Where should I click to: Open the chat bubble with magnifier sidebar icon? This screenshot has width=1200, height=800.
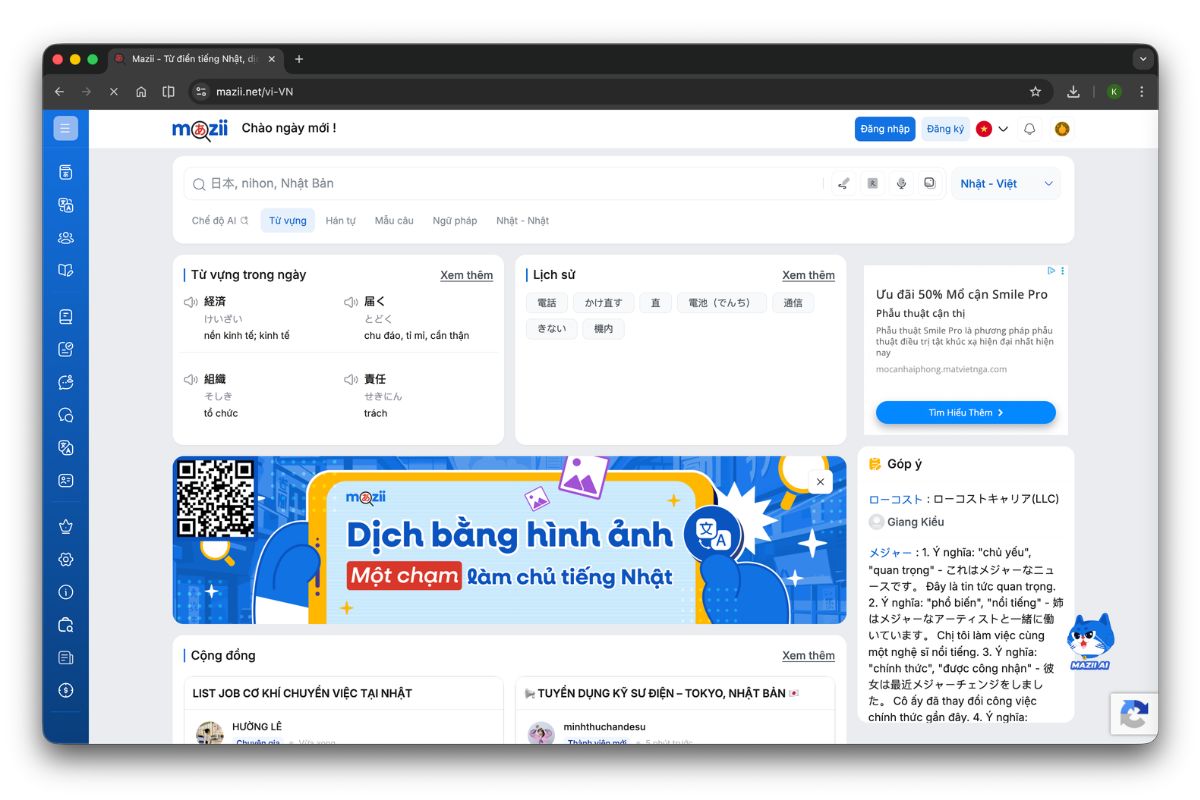click(65, 415)
